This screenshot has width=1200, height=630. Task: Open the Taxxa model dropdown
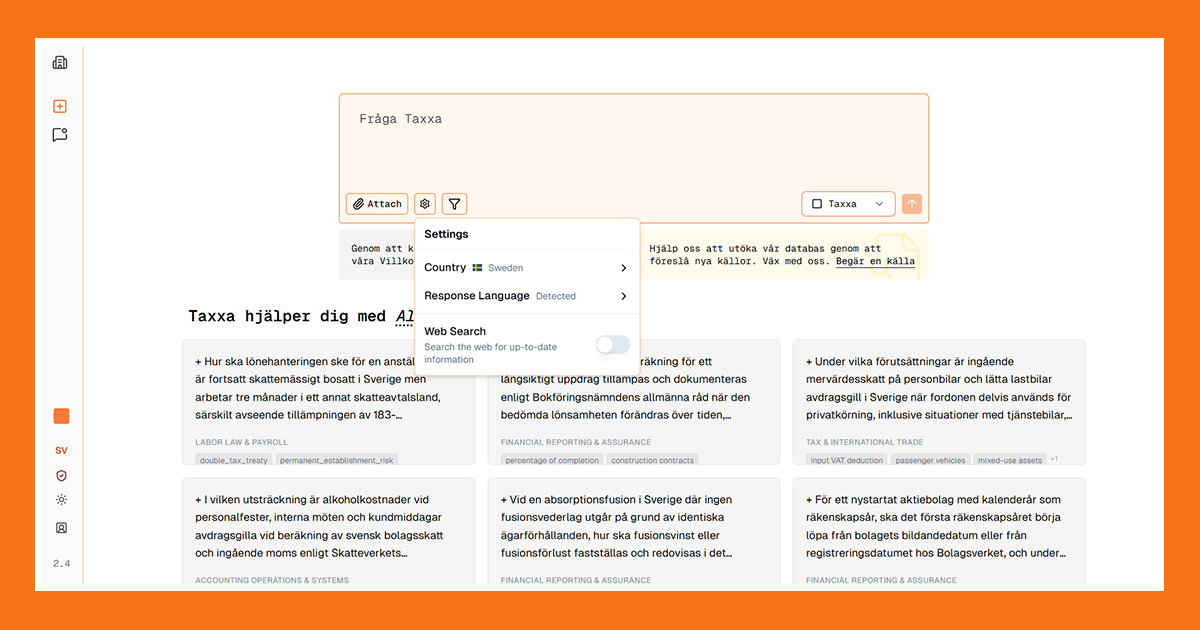(x=848, y=204)
